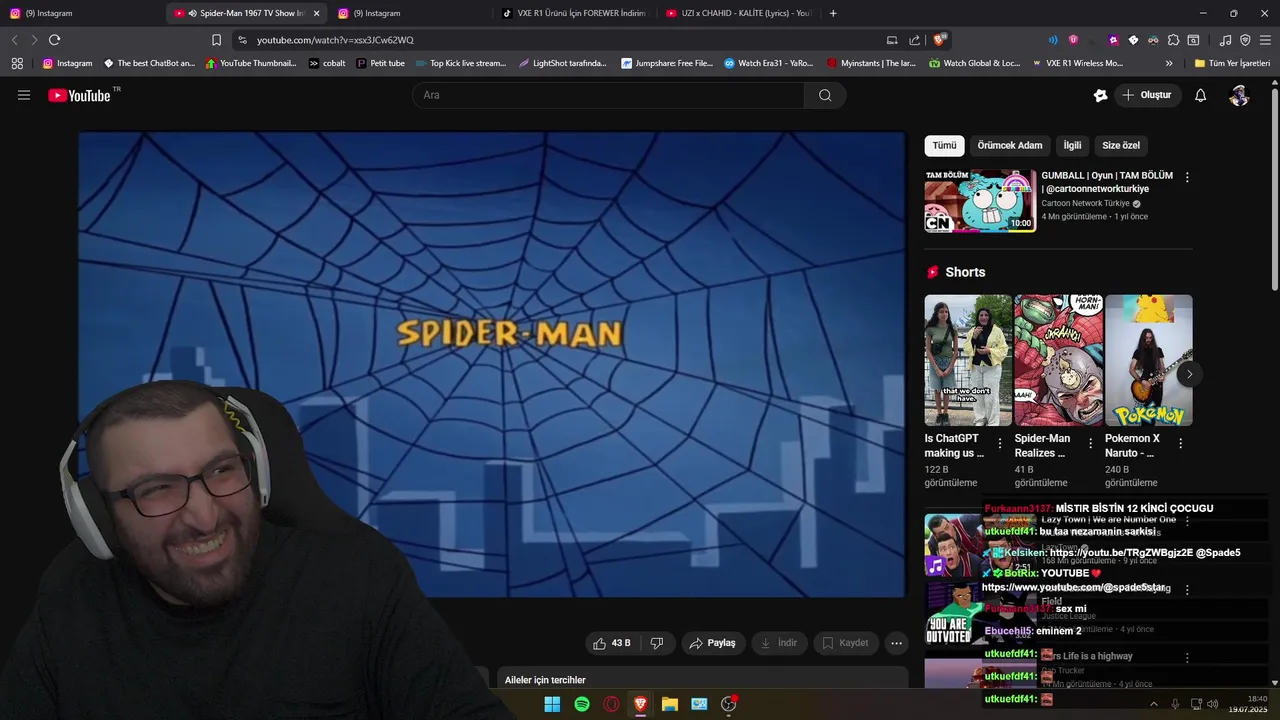Viewport: 1280px width, 720px height.
Task: Switch to the first Instagram browser tab
Action: tap(80, 13)
